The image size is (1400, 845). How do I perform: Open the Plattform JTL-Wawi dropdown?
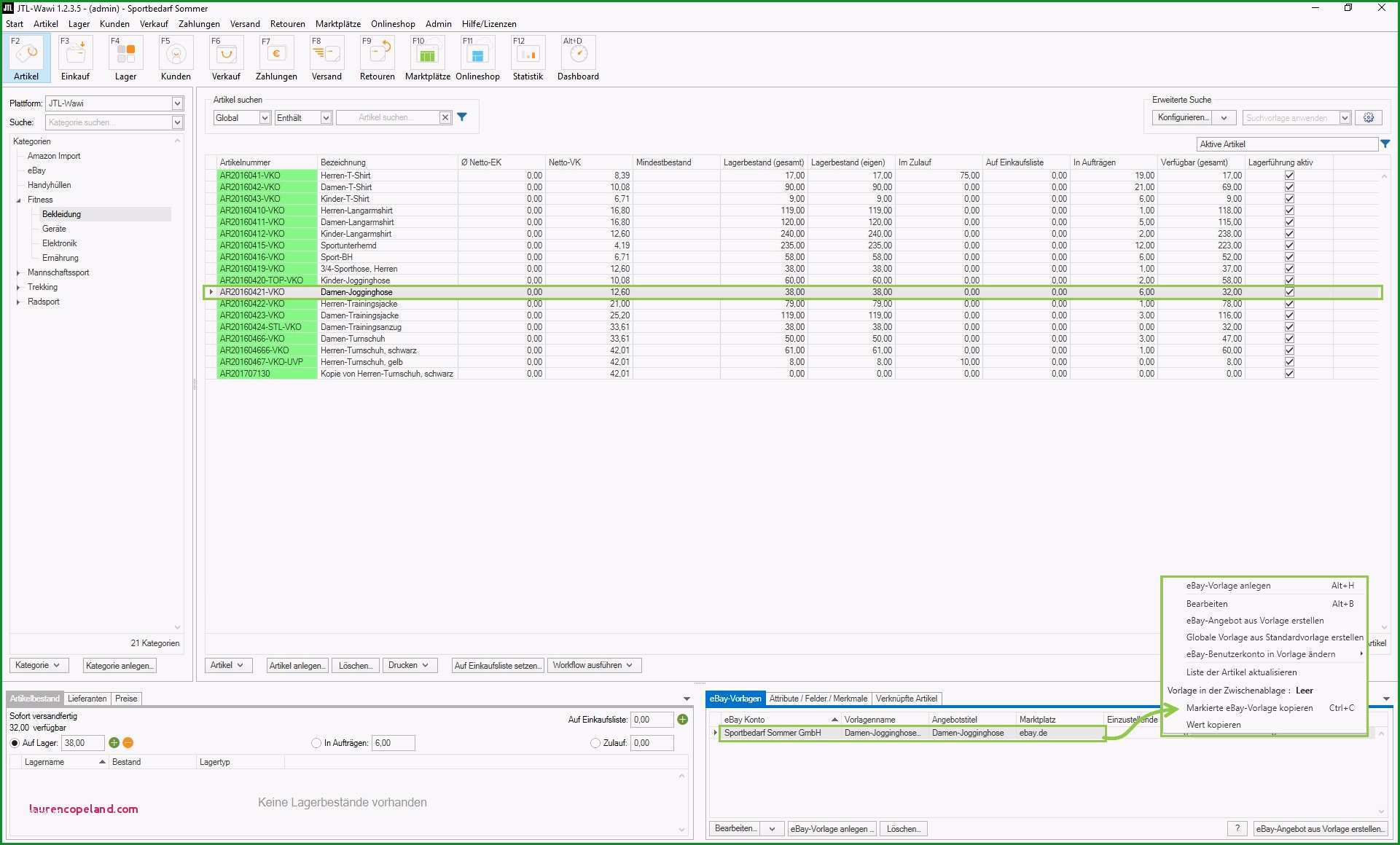[x=177, y=103]
